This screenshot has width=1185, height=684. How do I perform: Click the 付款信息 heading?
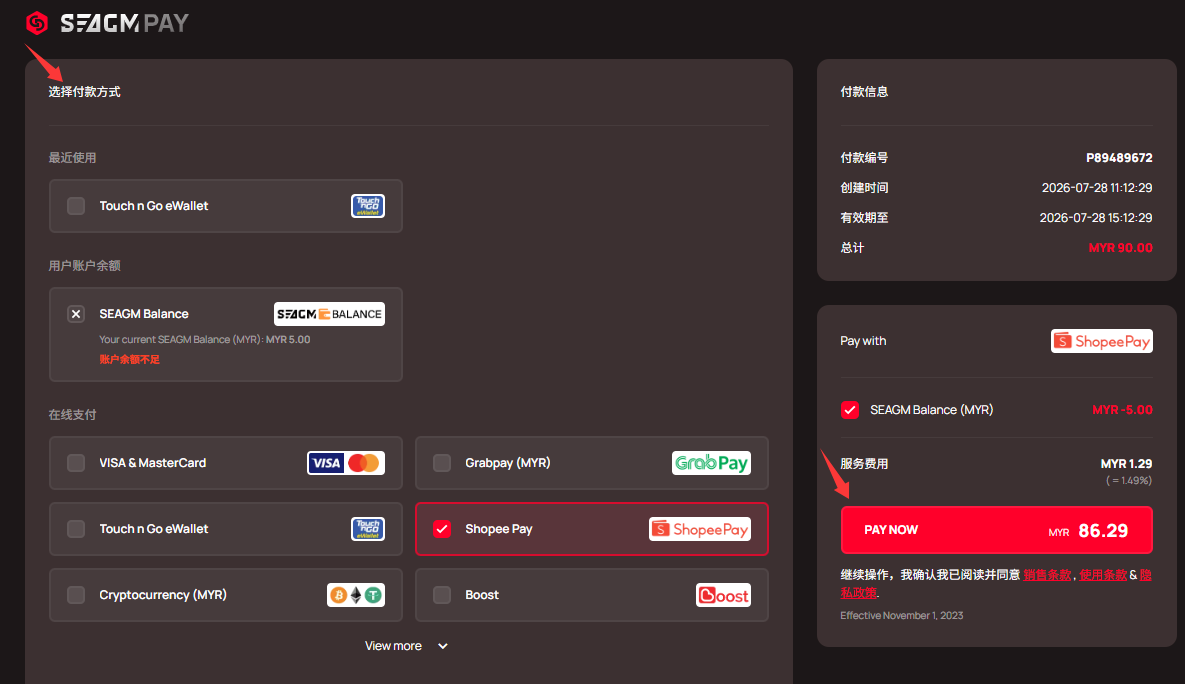tap(865, 91)
